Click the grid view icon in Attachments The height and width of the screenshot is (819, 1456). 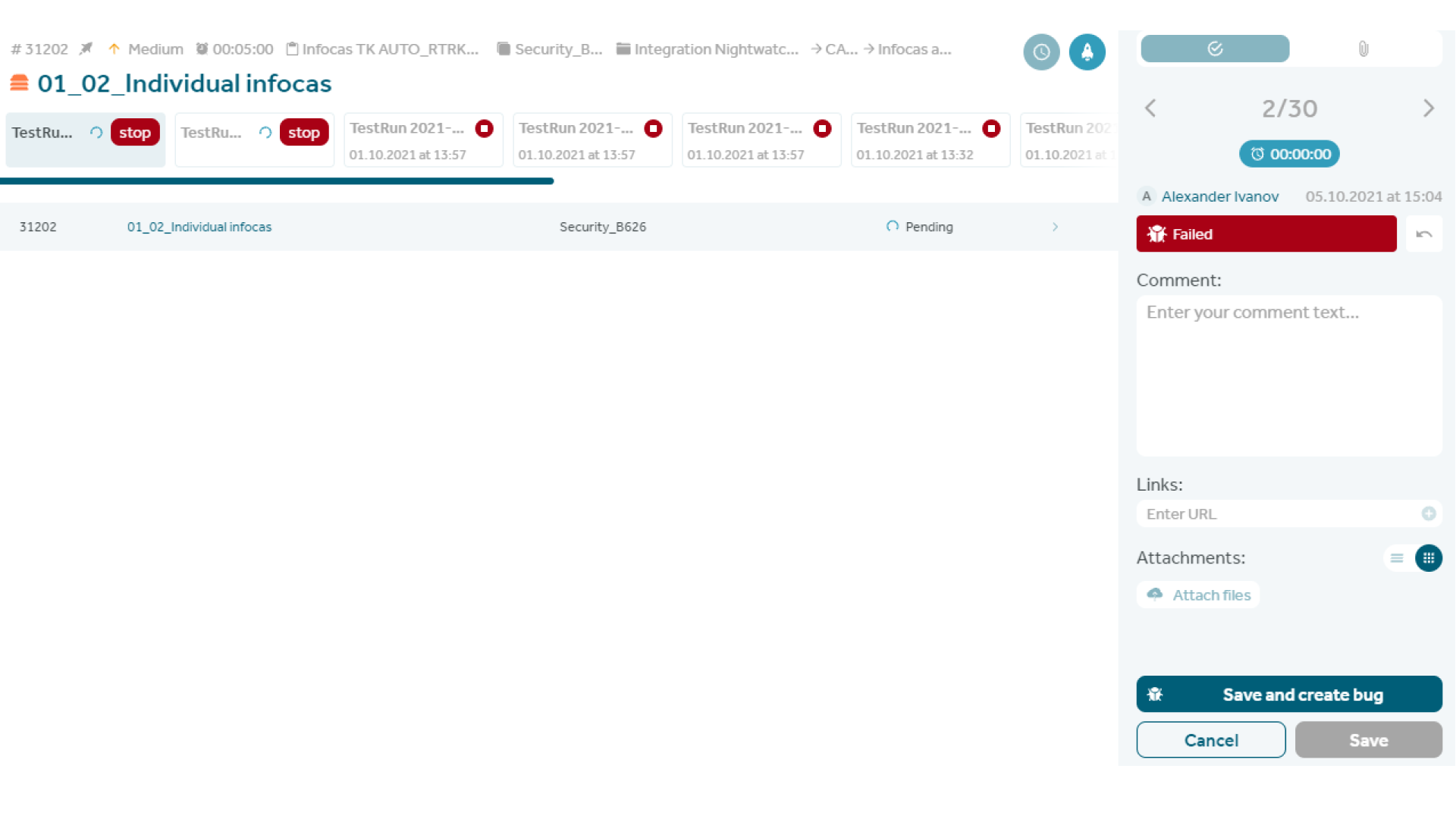(1429, 557)
